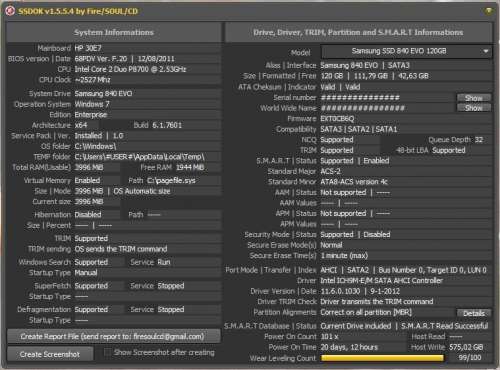Click Total RAM value 3996 MB
Image resolution: width=500 pixels, height=370 pixels.
(89, 167)
